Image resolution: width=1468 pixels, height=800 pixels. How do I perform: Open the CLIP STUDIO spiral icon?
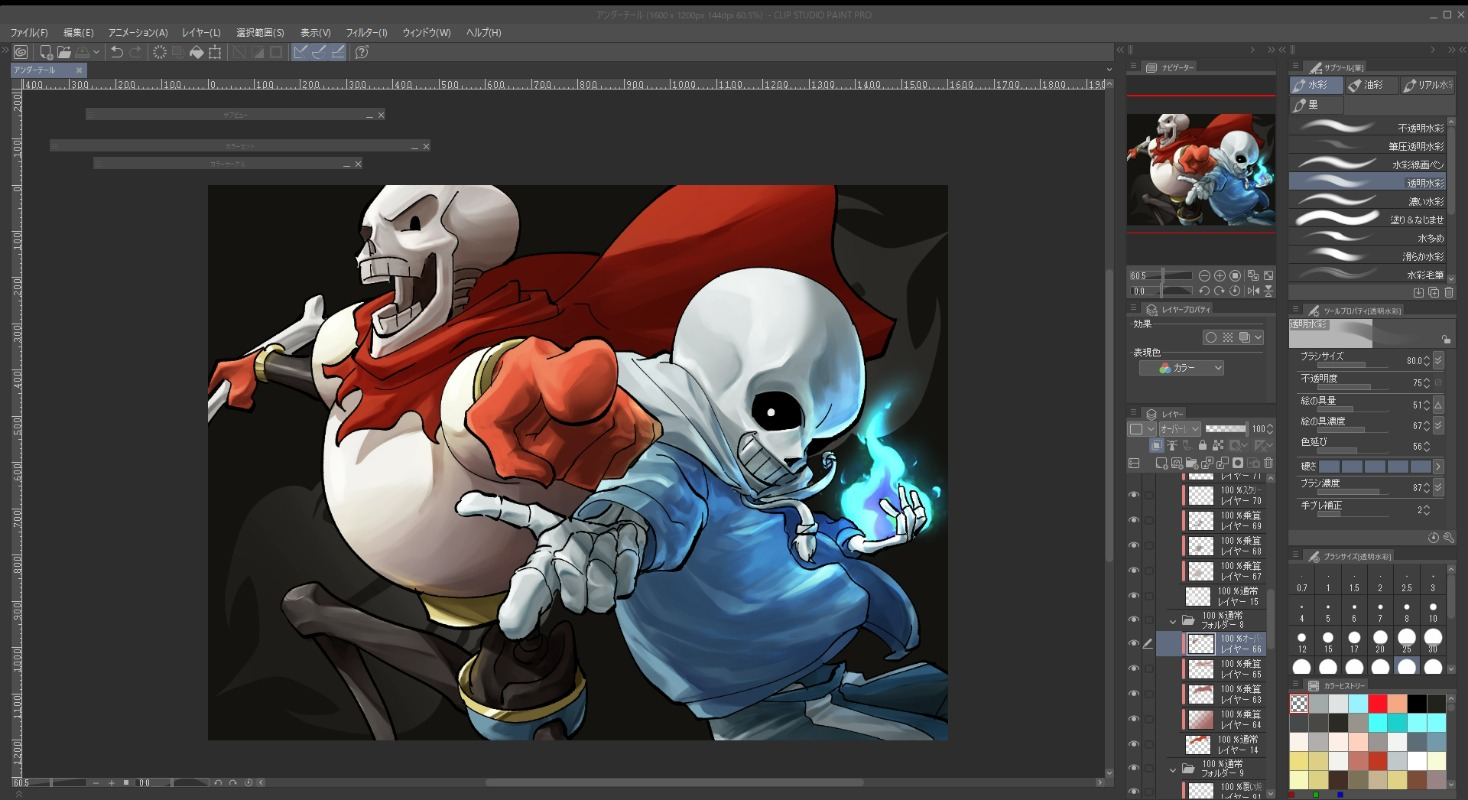click(x=19, y=52)
